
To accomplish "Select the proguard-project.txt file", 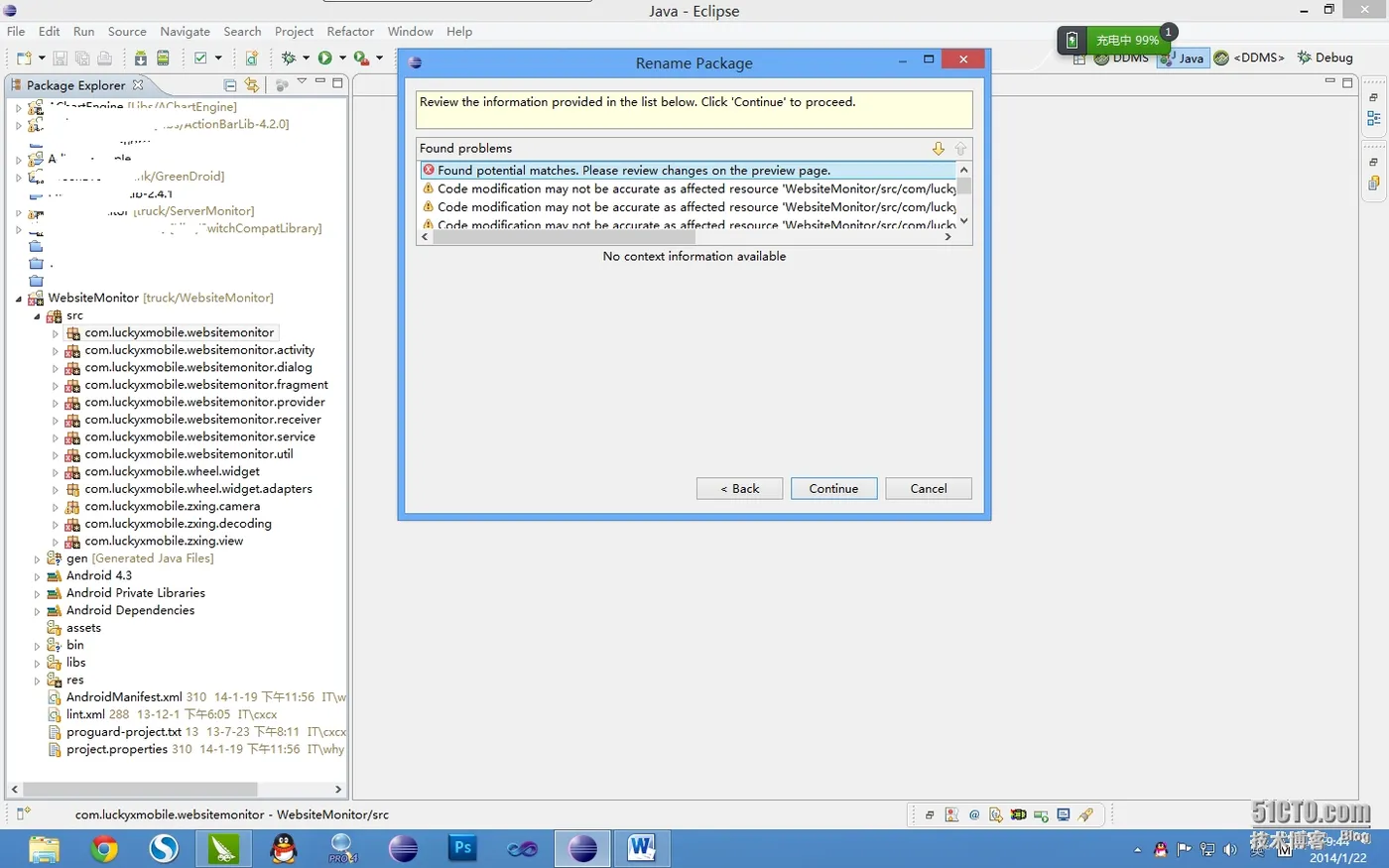I will click(124, 732).
